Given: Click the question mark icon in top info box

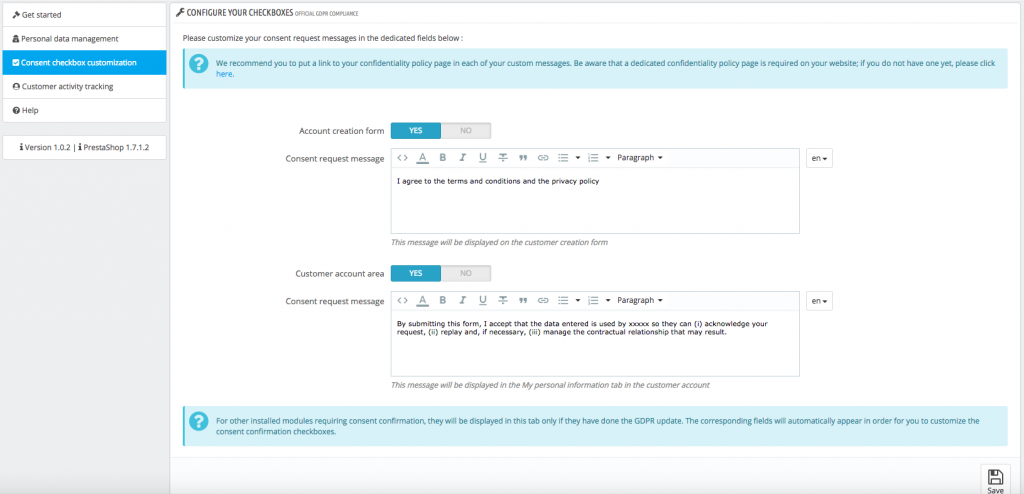Looking at the screenshot, I should click(x=199, y=63).
